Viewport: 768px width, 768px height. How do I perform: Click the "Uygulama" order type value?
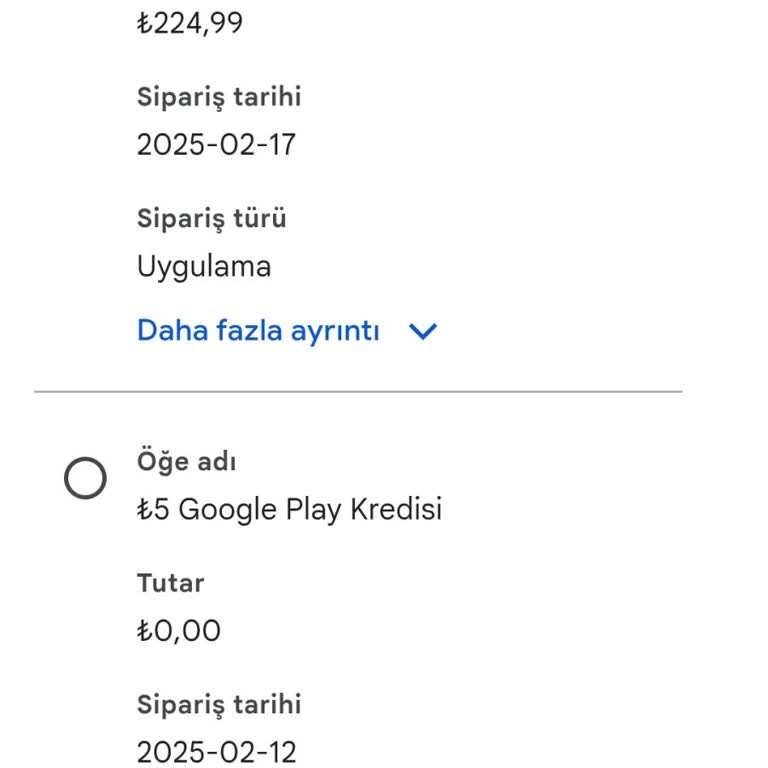click(204, 266)
